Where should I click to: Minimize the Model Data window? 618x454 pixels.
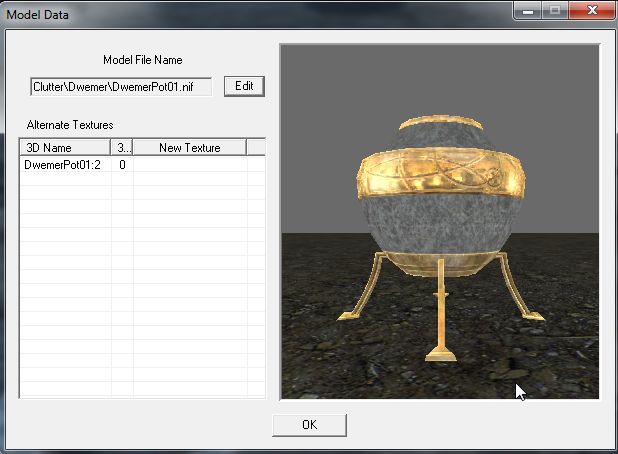pyautogui.click(x=528, y=10)
